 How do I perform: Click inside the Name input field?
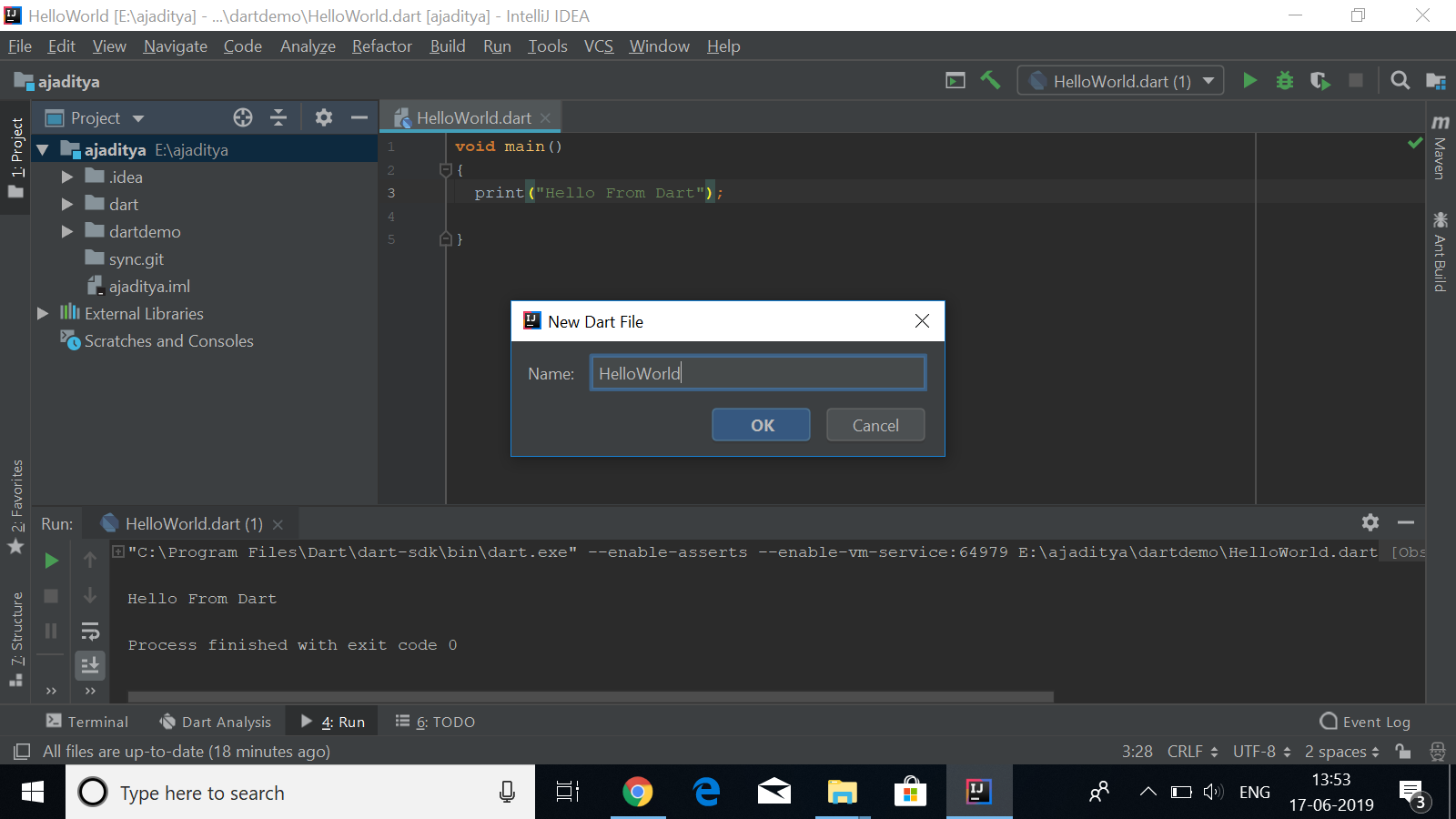pos(757,372)
